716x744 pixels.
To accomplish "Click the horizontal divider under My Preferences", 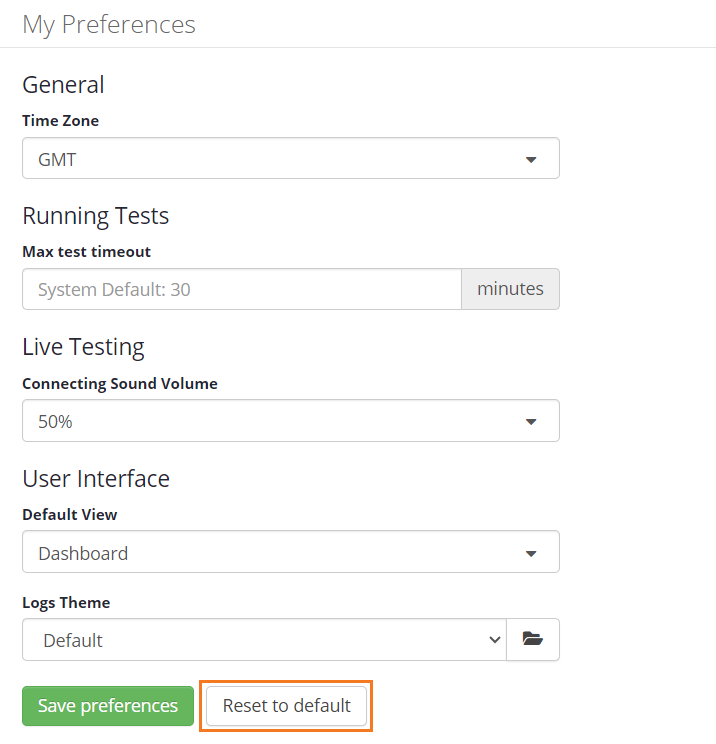I will 358,47.
